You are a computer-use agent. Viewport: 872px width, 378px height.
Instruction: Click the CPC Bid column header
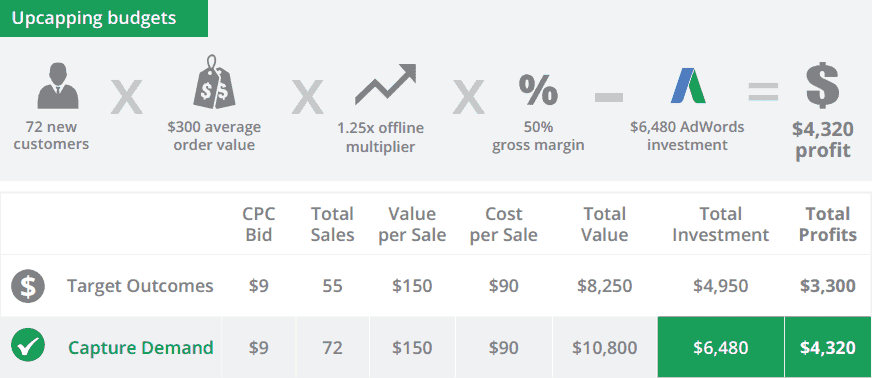[x=259, y=224]
